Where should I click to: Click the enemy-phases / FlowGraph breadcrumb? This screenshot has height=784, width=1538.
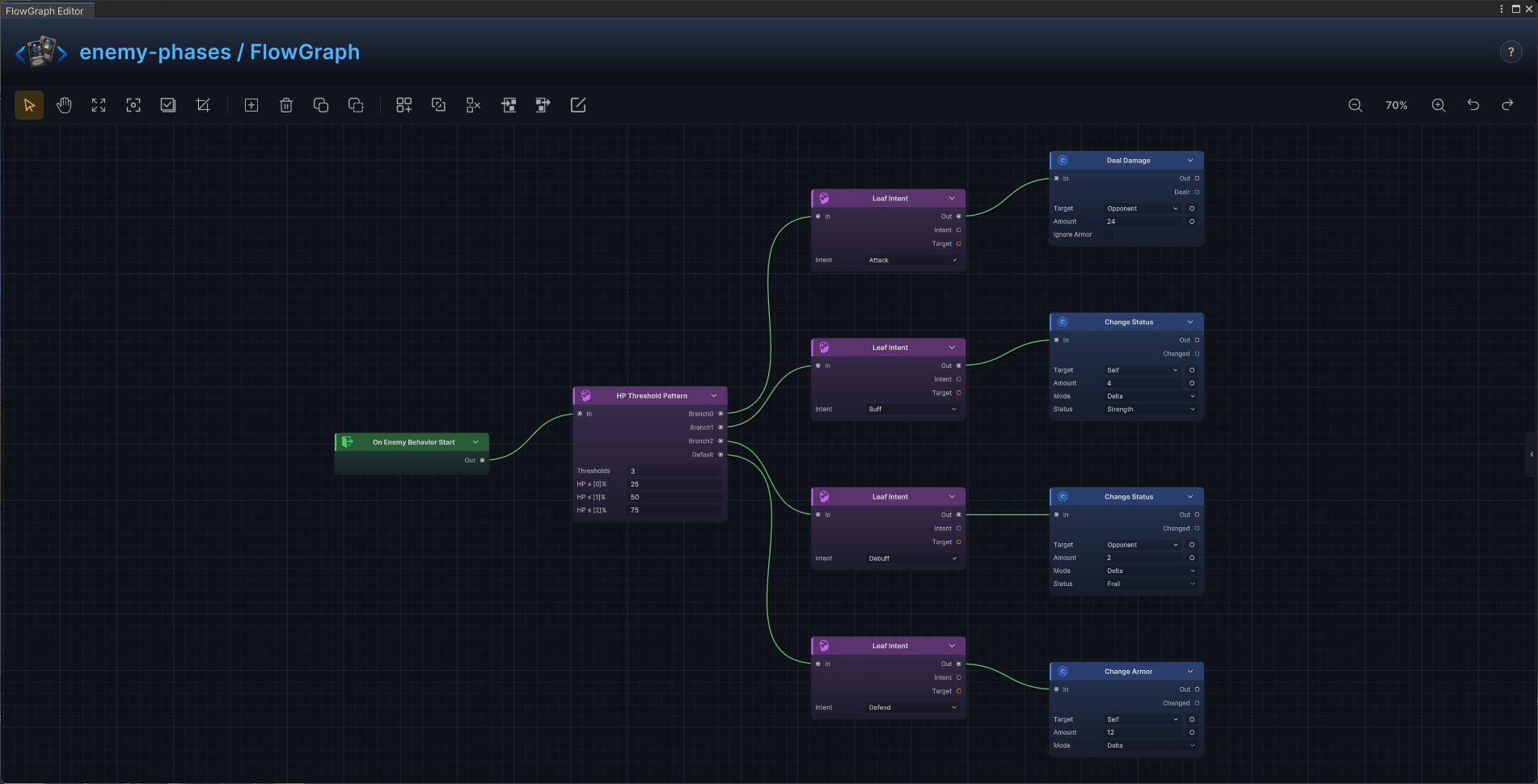tap(220, 52)
